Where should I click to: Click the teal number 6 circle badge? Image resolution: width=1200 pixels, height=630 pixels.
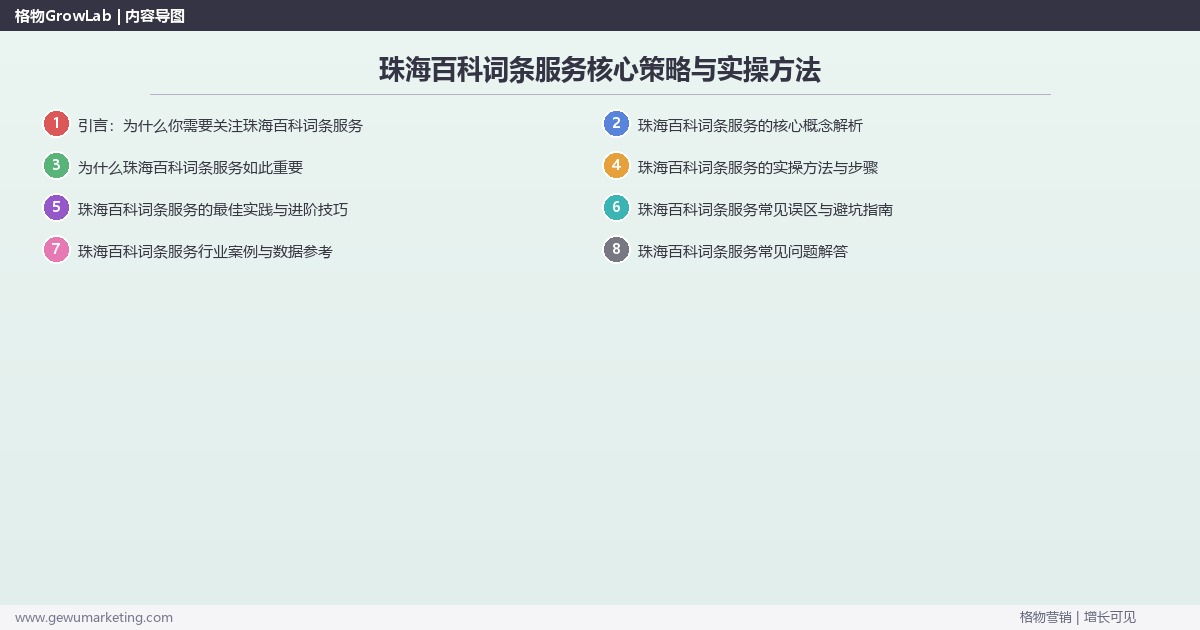[x=616, y=208]
